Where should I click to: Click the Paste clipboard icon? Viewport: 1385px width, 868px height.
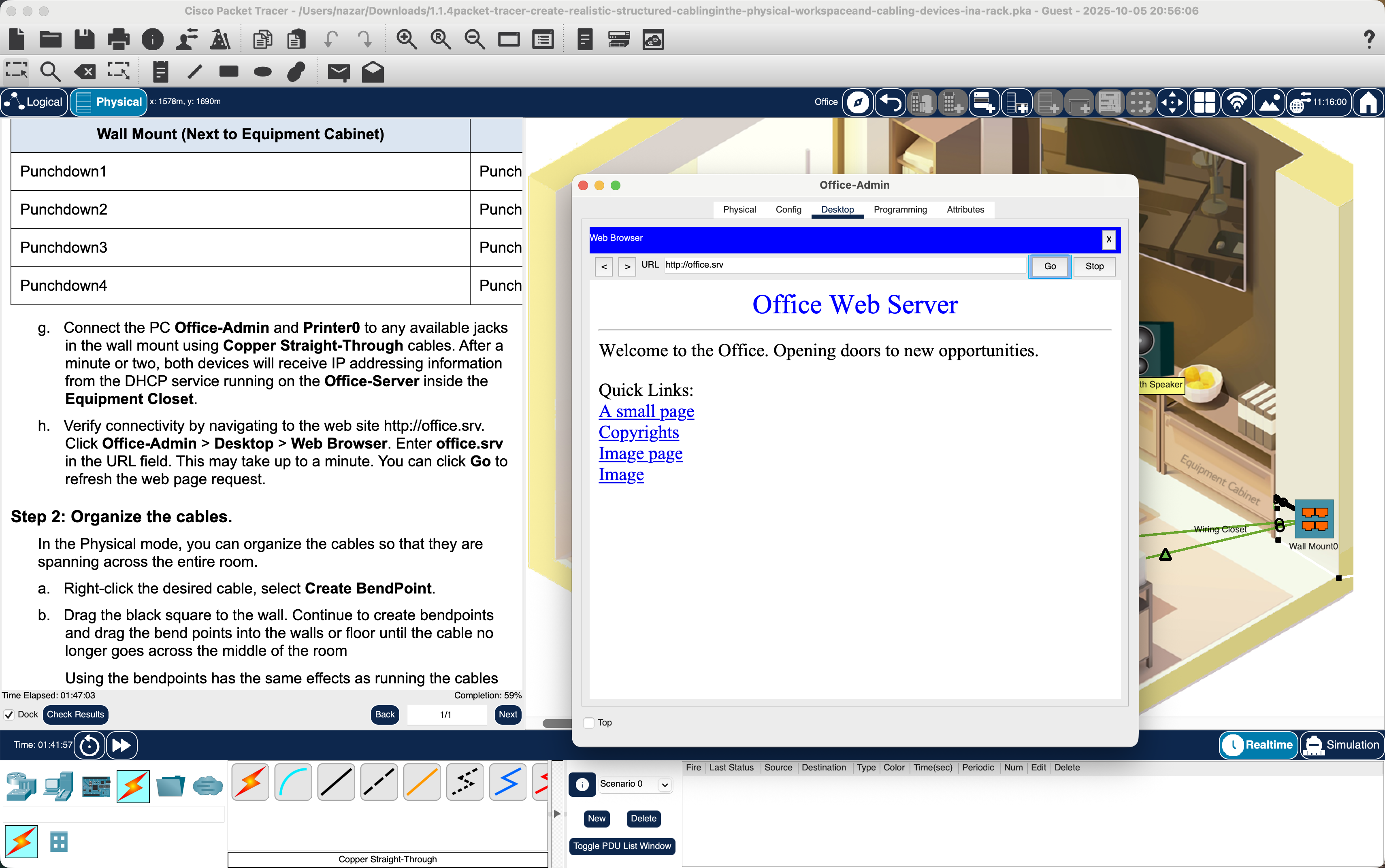tap(296, 39)
